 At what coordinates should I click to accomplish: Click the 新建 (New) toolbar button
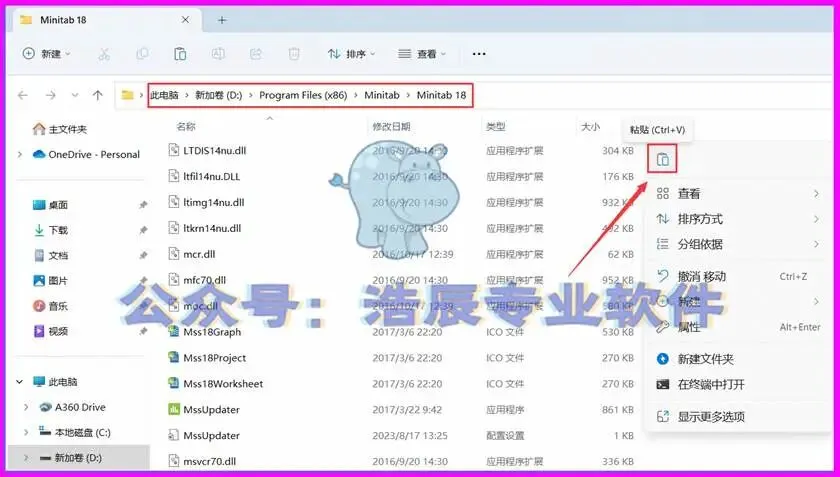(x=47, y=54)
